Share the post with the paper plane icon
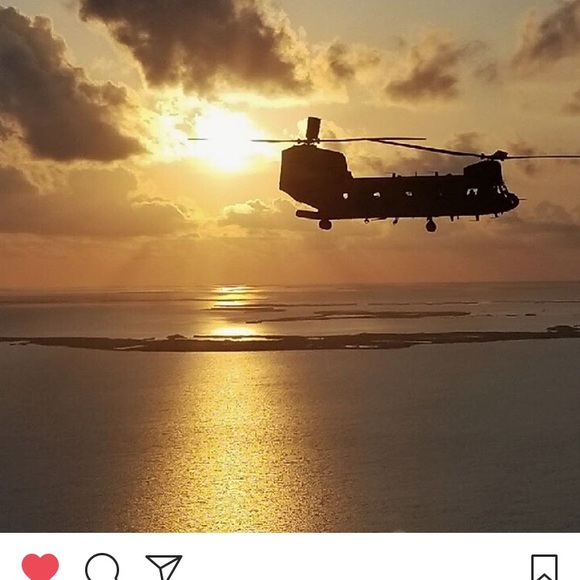Screen dimensions: 580x580 (164, 567)
